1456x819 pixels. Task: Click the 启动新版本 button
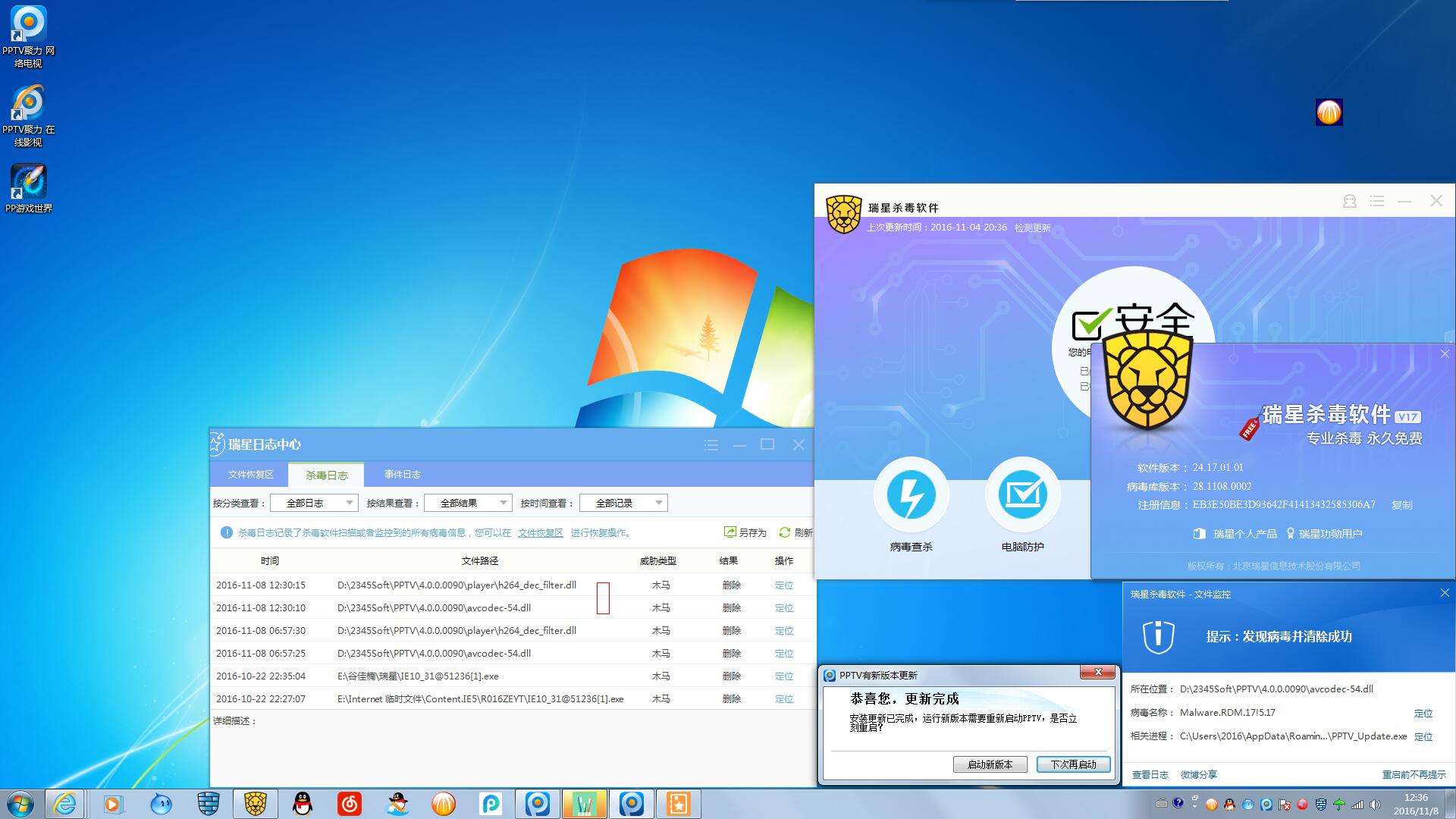tap(990, 764)
